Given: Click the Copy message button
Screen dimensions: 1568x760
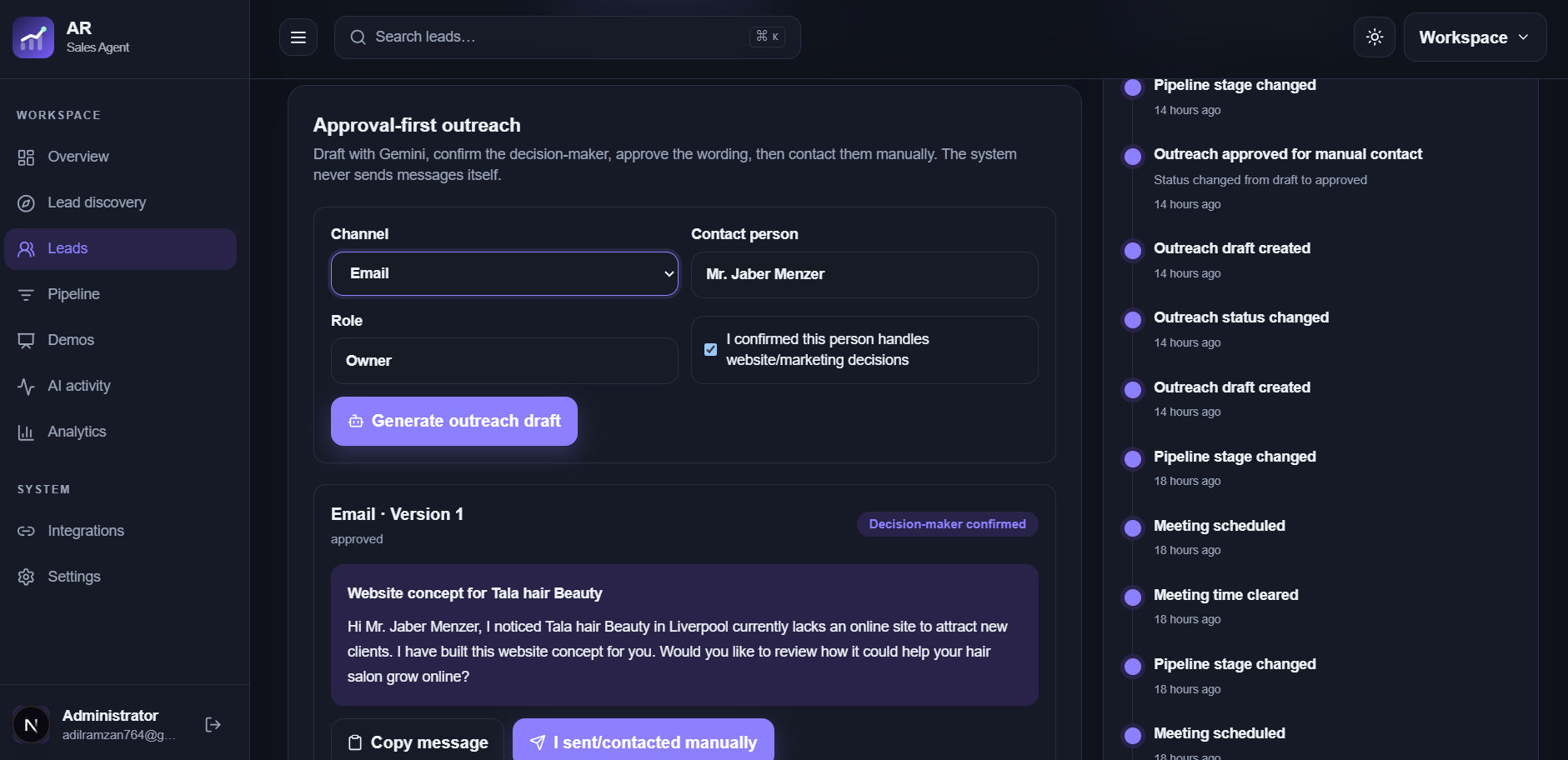Looking at the screenshot, I should point(418,742).
